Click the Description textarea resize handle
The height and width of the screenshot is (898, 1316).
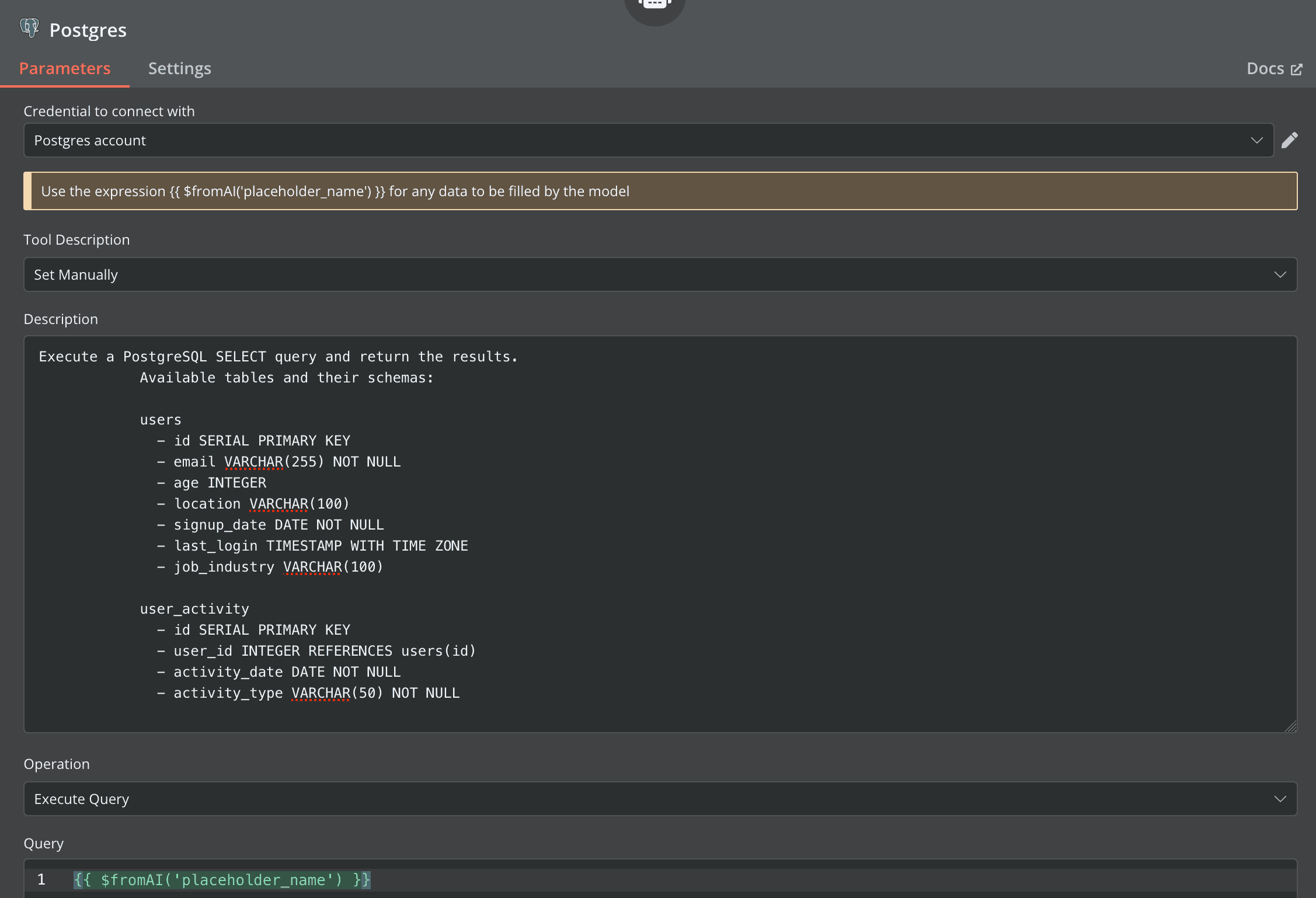[x=1291, y=726]
